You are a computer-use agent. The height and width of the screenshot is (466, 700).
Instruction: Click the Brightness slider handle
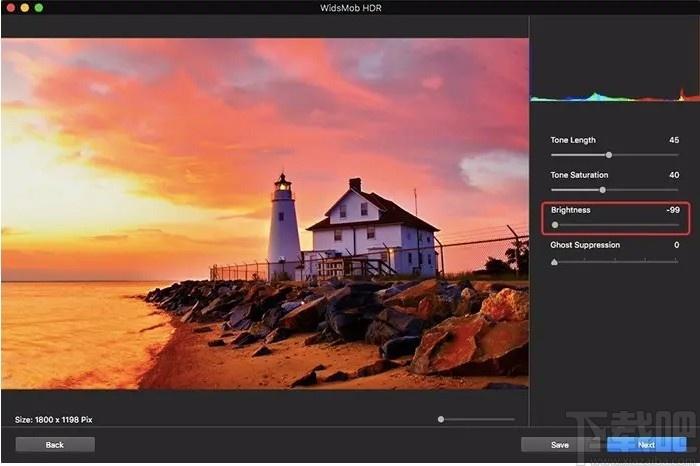point(555,225)
